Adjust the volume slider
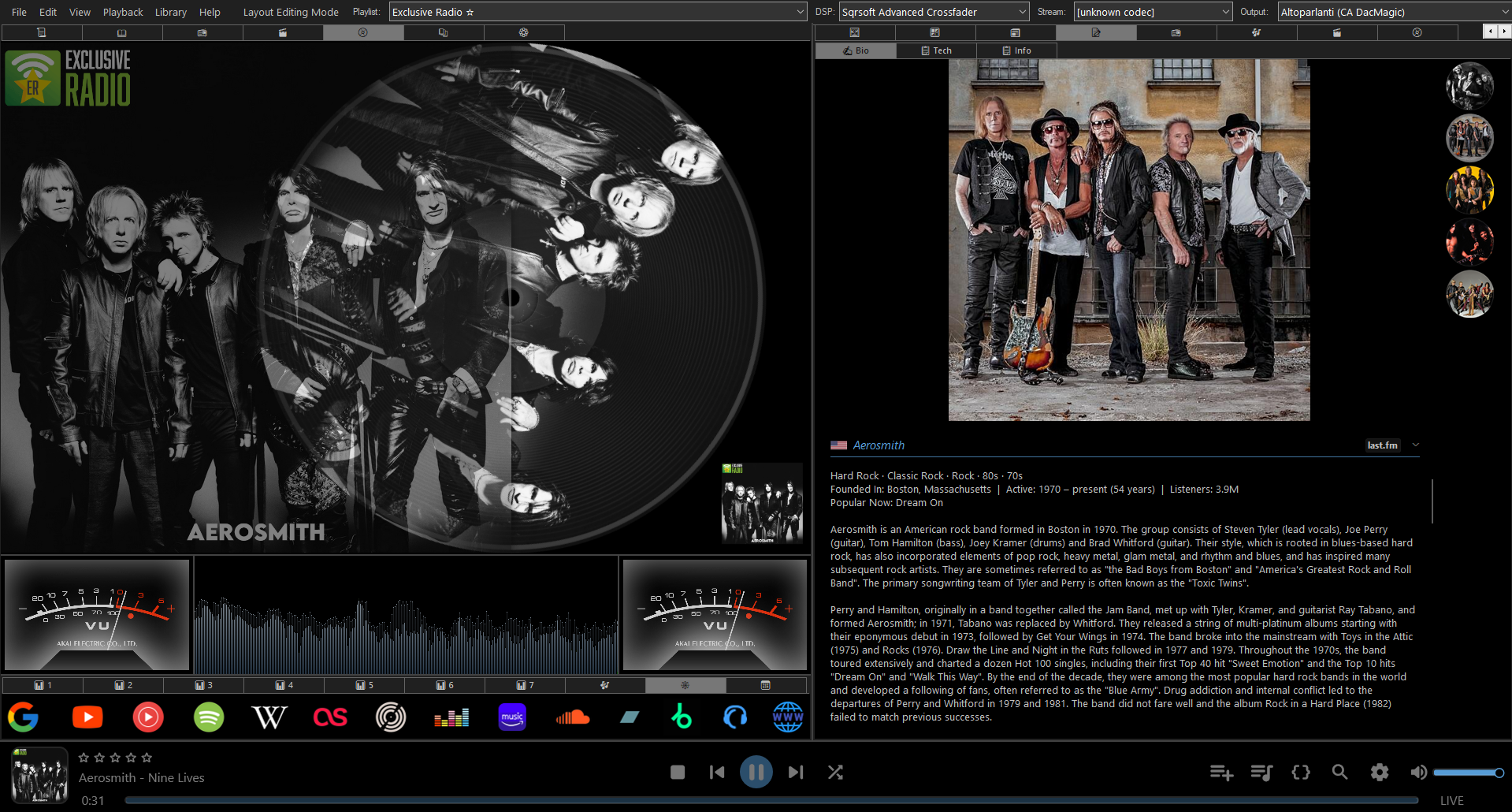1512x812 pixels. [1469, 773]
